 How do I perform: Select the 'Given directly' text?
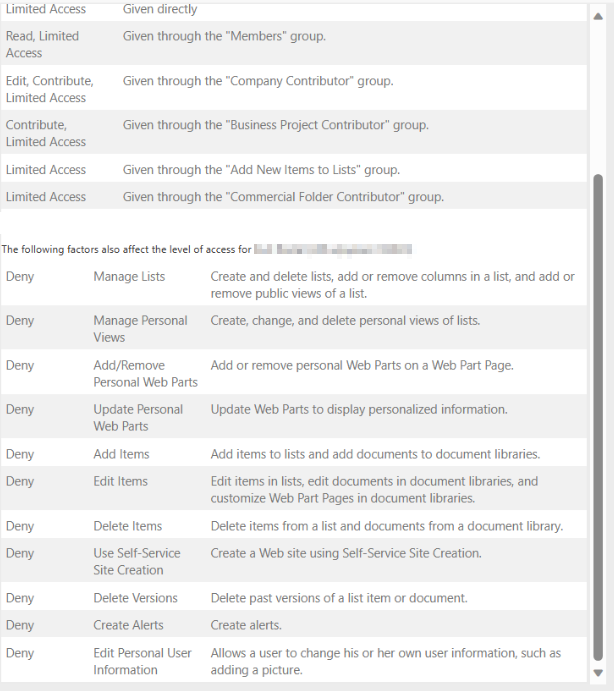pos(160,9)
